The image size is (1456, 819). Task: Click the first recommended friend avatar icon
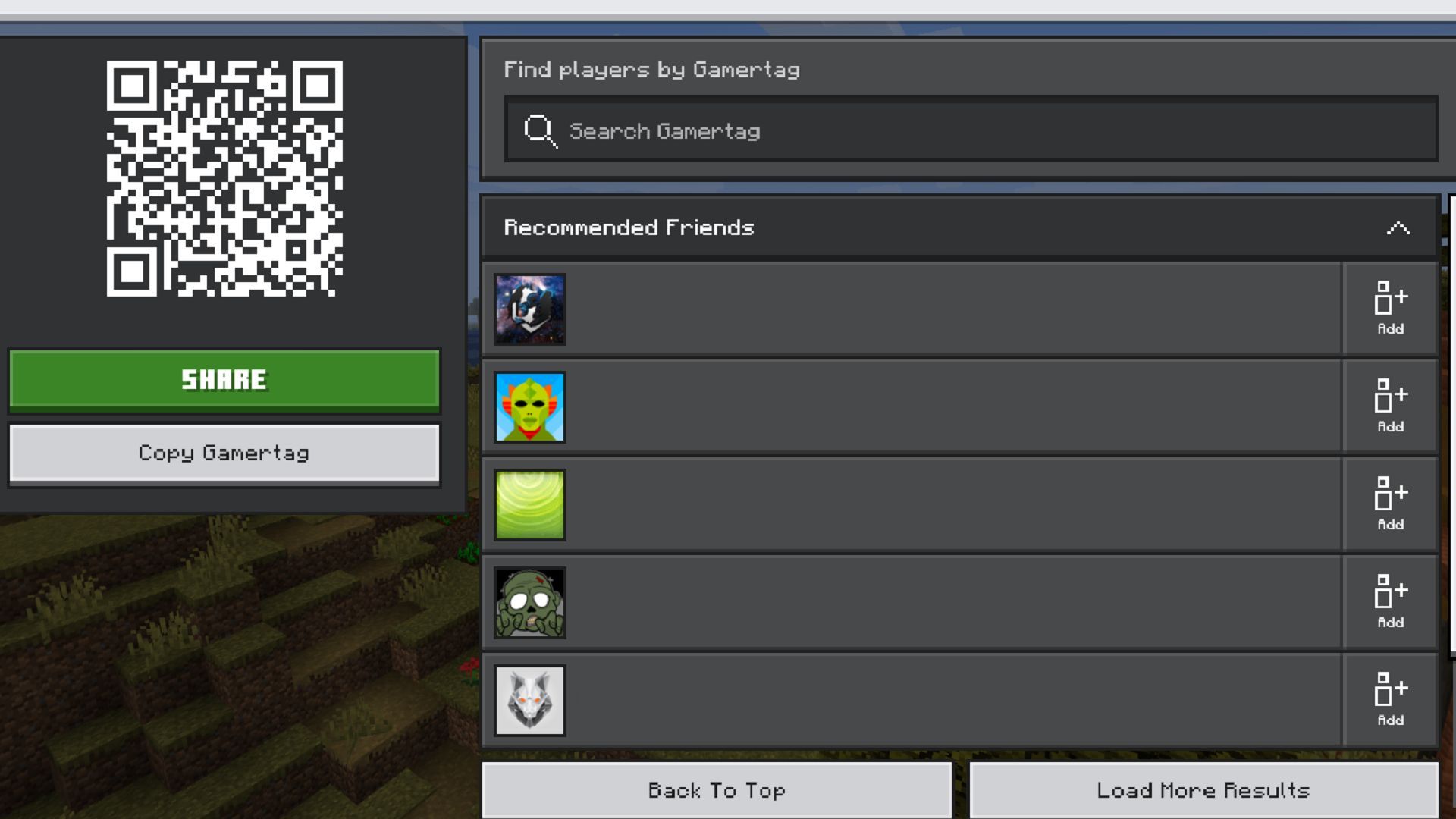[x=529, y=308]
